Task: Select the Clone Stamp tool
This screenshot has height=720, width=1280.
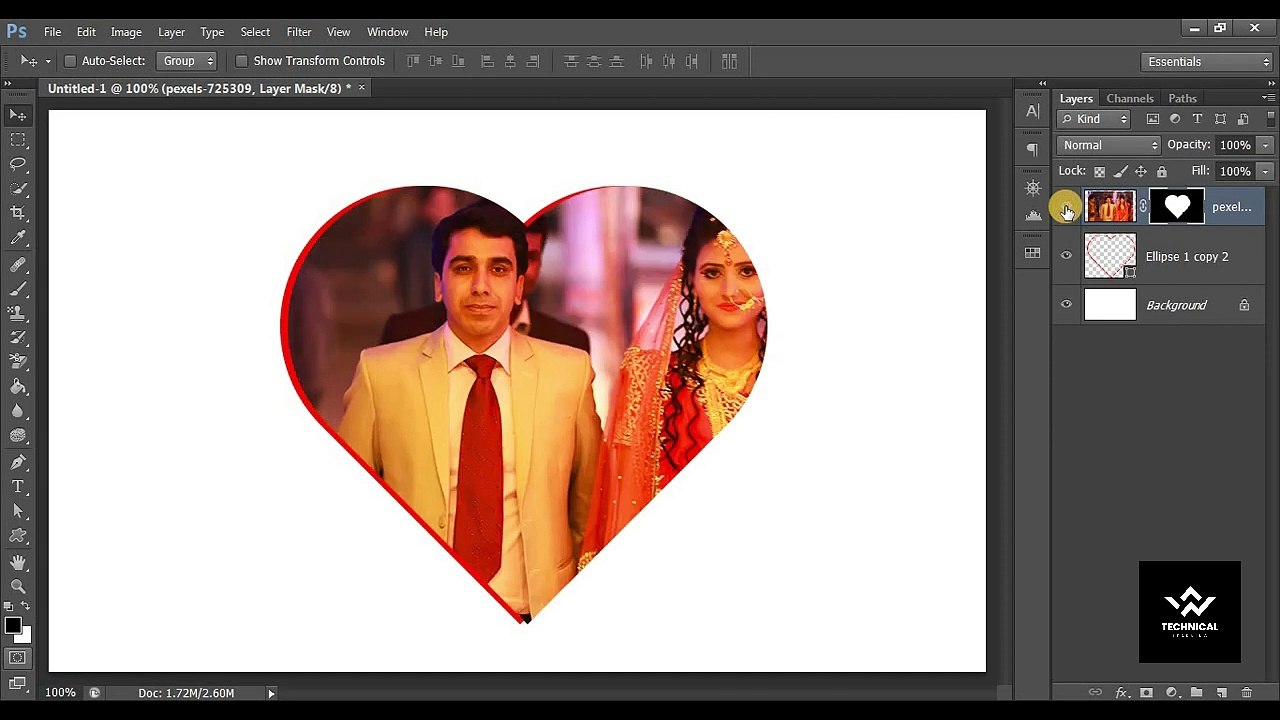Action: pos(18,313)
